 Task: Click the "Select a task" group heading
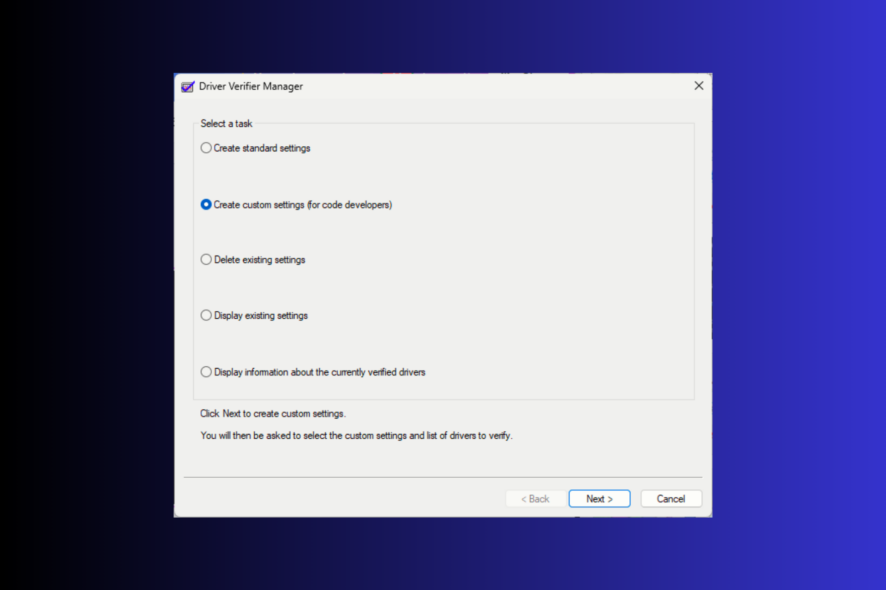[225, 123]
